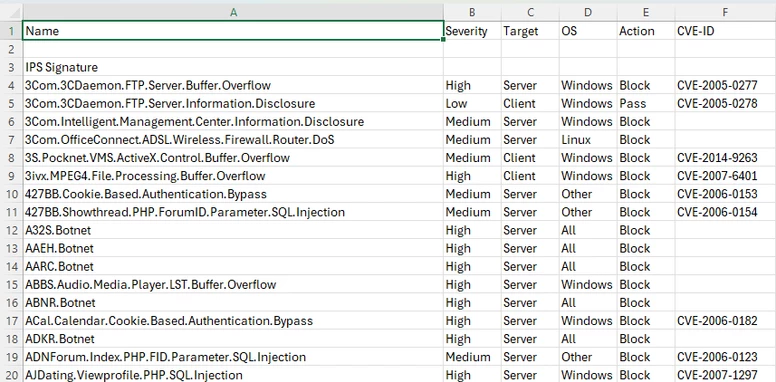Select All OS cell for A32S.Botnet
776x382 pixels.
pos(588,230)
